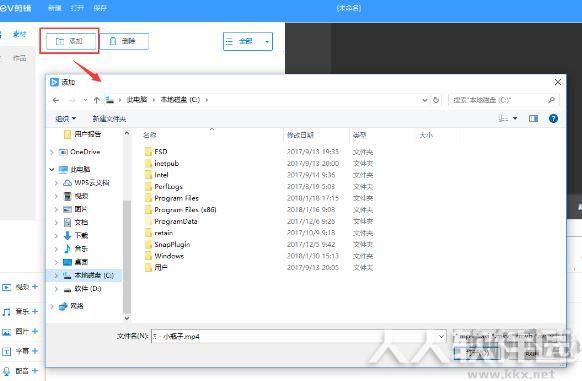Click 本地磁盘 (C:) in the address bar

(180, 100)
